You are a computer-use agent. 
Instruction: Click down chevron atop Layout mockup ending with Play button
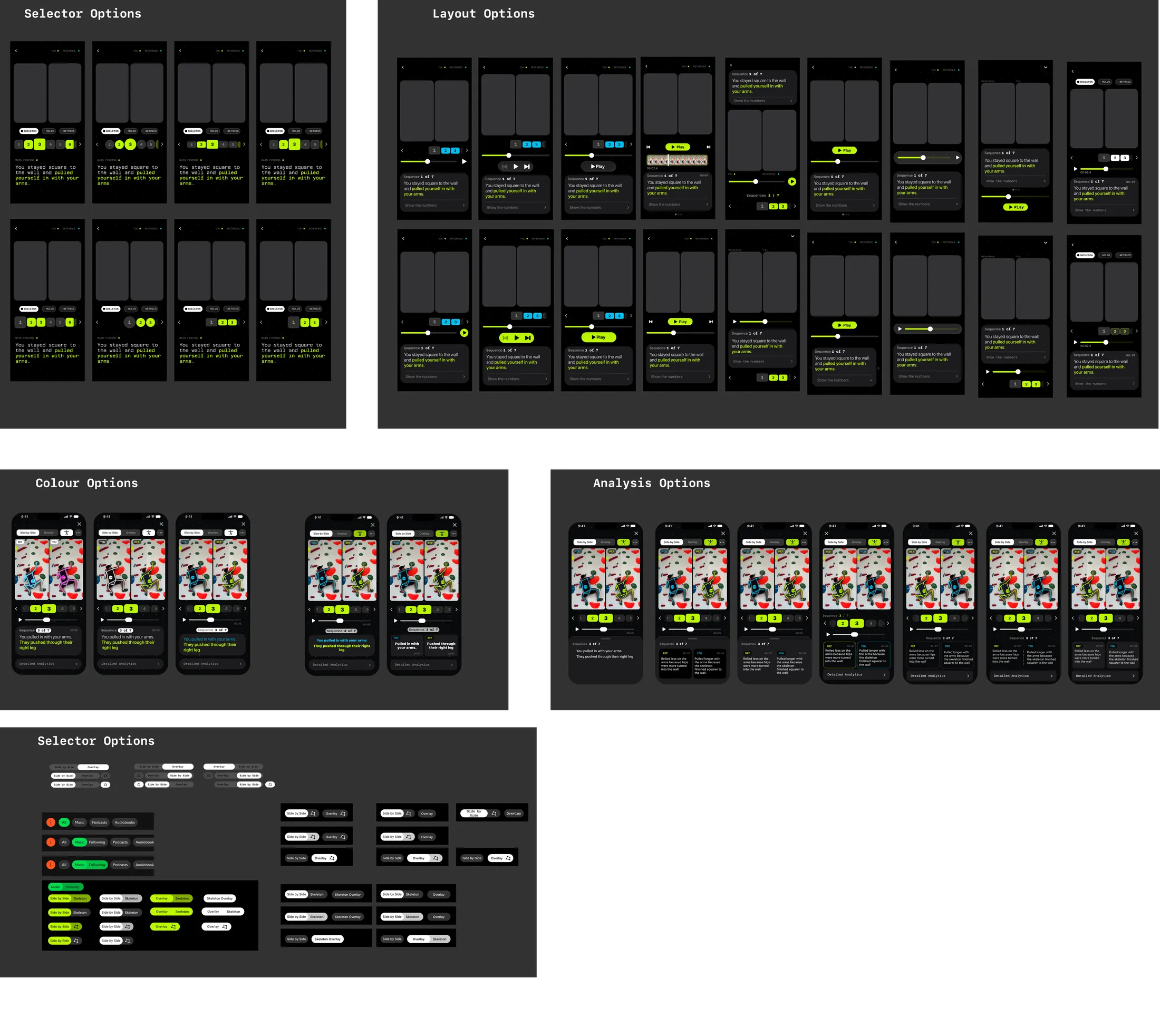click(1046, 67)
